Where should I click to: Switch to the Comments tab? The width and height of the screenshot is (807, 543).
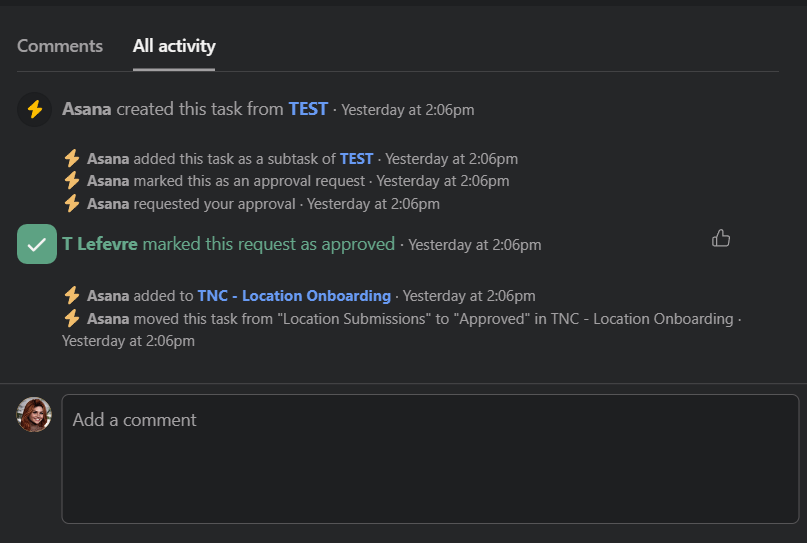[60, 46]
